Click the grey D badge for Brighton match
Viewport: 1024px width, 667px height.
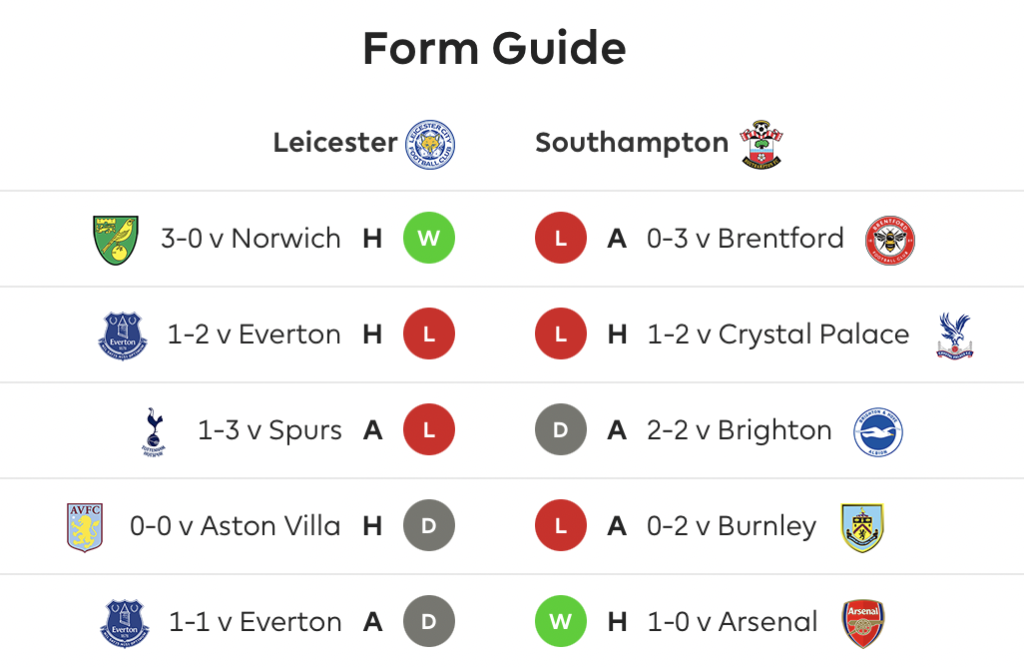[560, 430]
